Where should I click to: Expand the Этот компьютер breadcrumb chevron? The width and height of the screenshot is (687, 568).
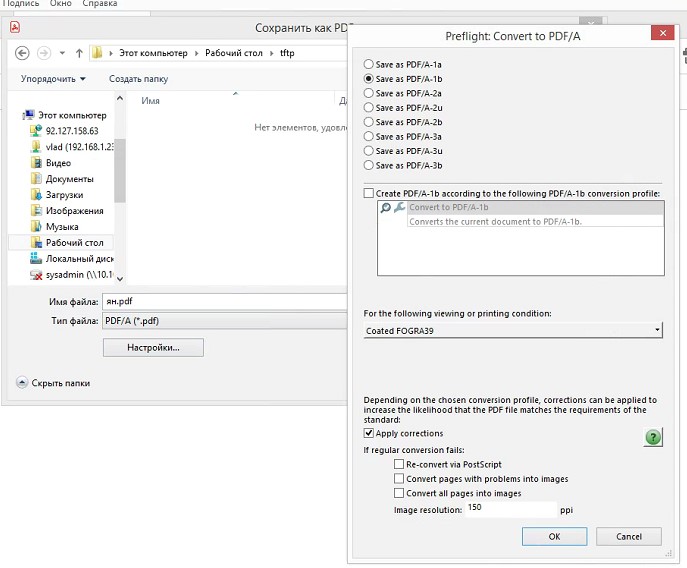[x=196, y=53]
